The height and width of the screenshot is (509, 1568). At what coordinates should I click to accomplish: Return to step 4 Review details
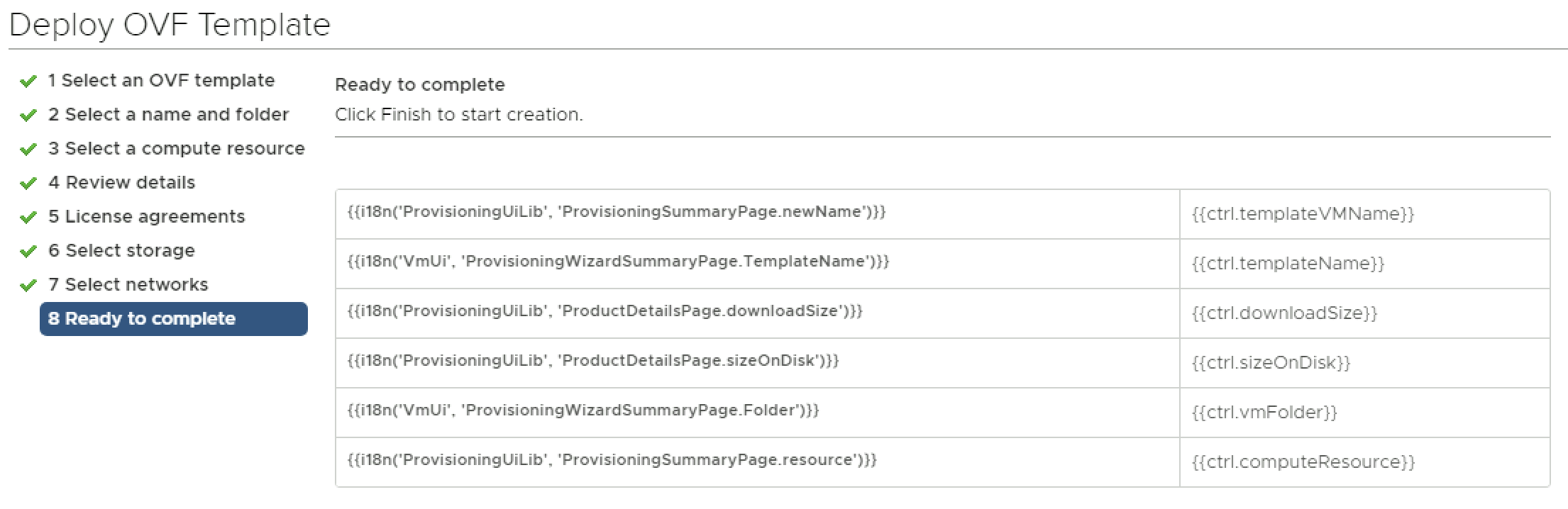pos(121,183)
